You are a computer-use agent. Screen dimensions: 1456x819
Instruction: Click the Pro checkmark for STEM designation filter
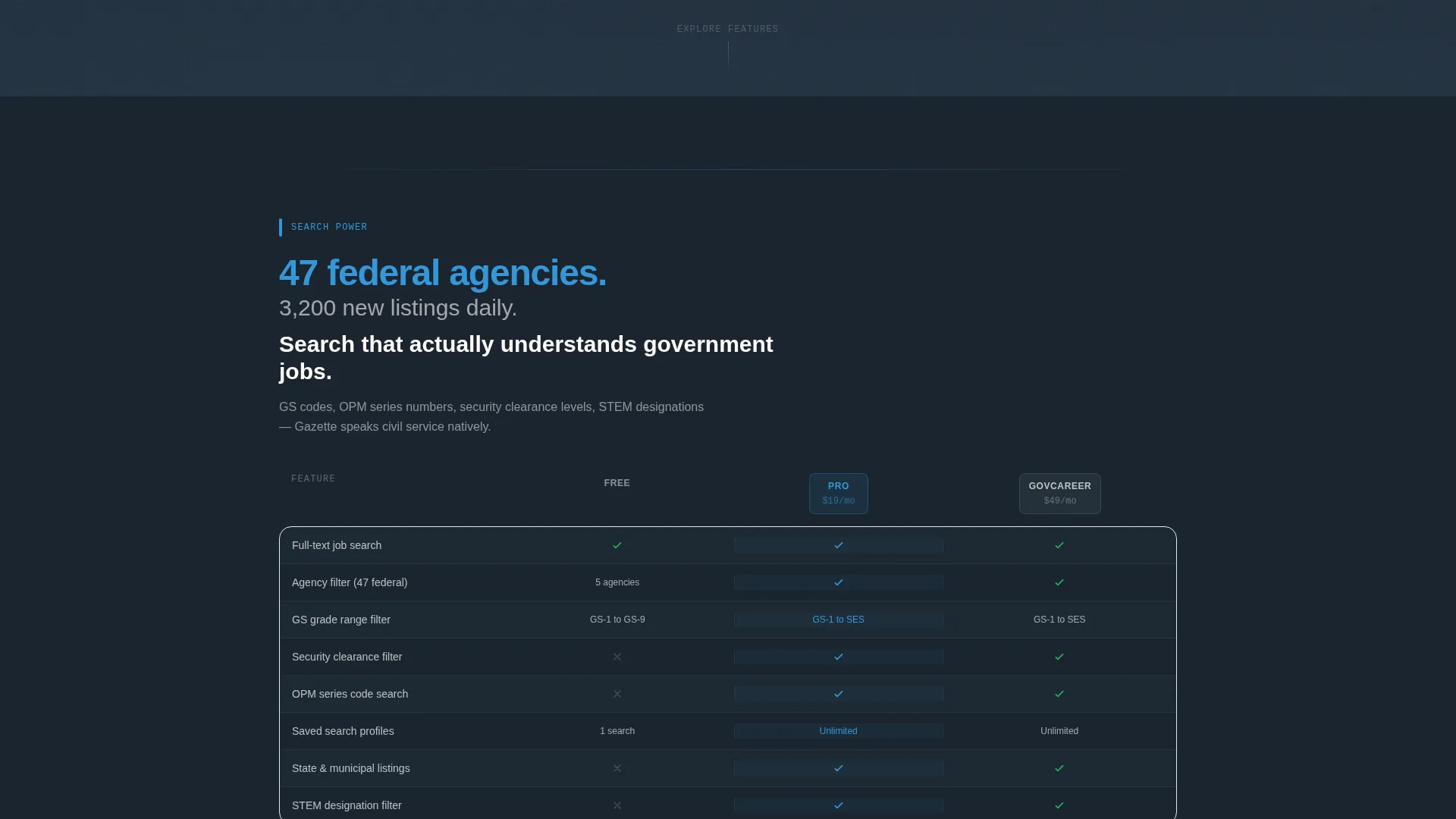pyautogui.click(x=839, y=805)
